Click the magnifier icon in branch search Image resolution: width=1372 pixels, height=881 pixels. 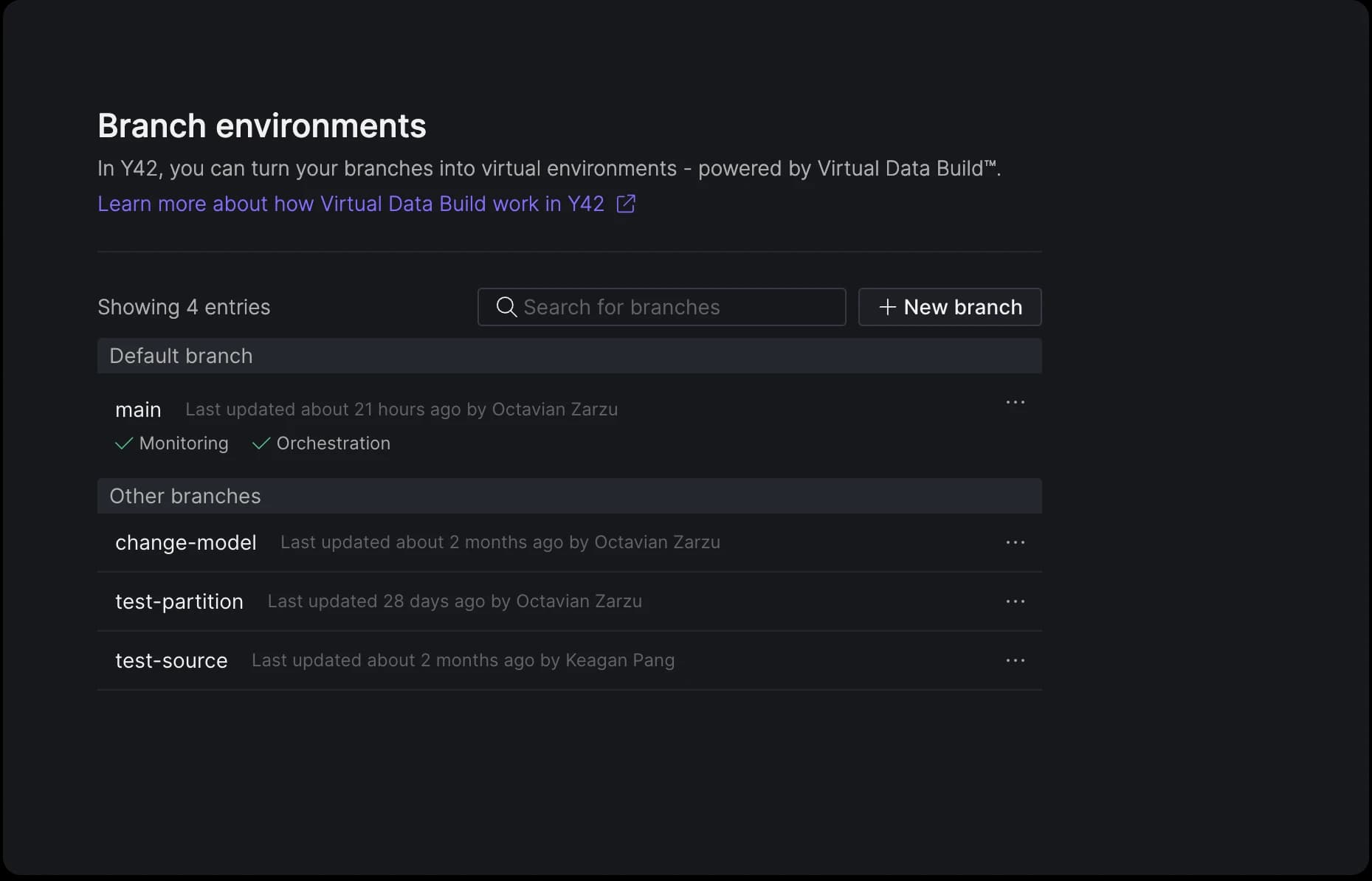click(x=506, y=307)
